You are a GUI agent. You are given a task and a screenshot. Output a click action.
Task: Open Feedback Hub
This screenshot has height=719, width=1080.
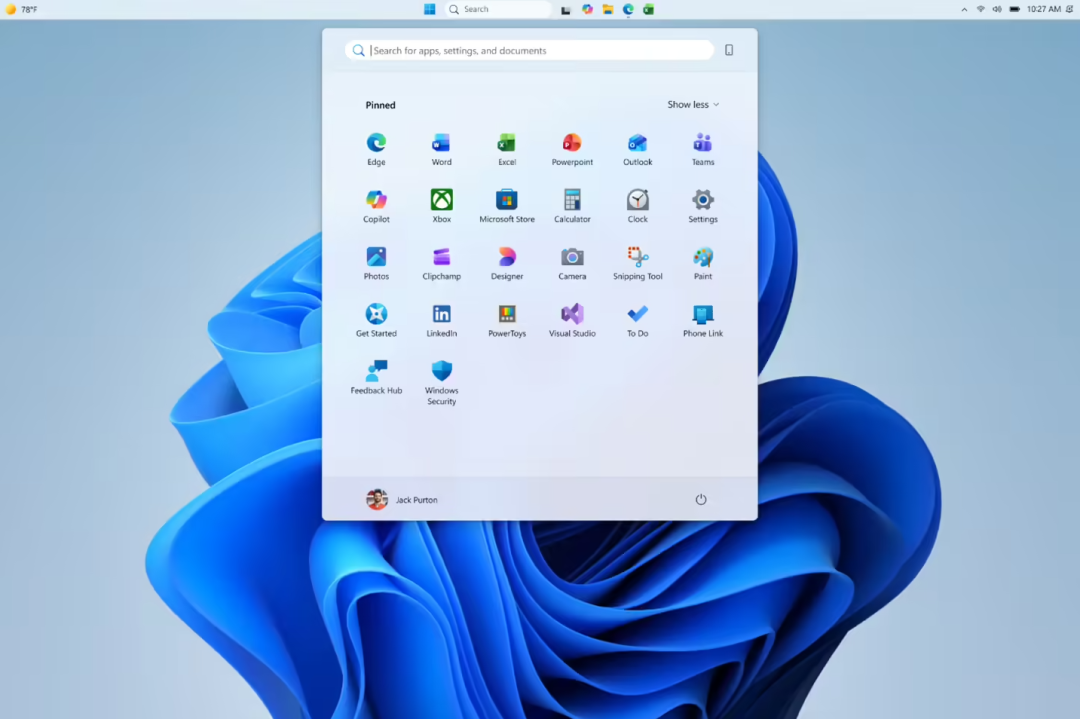[376, 378]
